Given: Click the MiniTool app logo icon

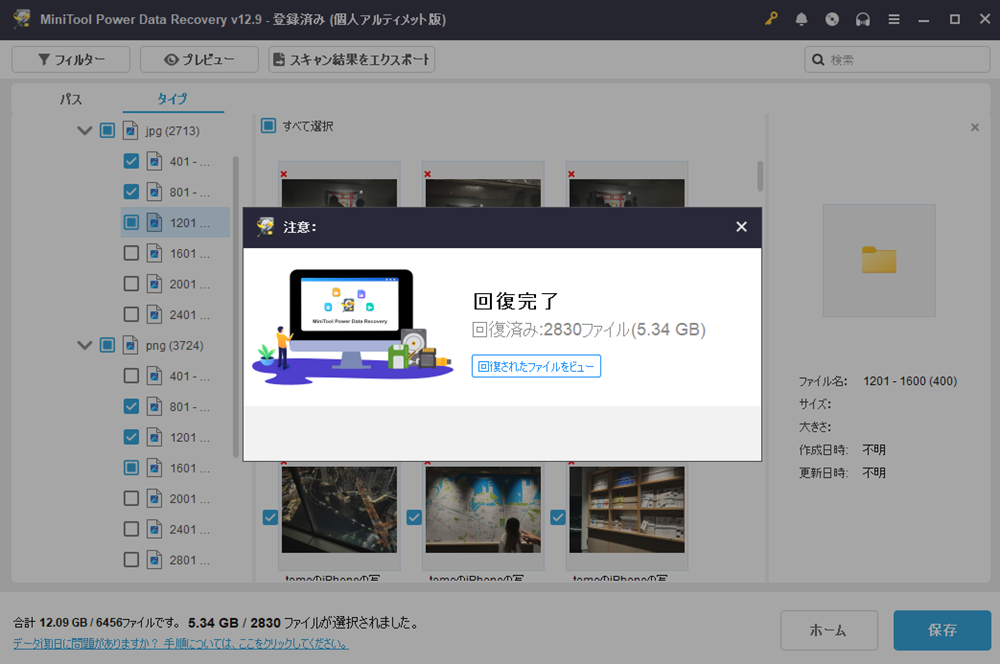Looking at the screenshot, I should (22, 19).
